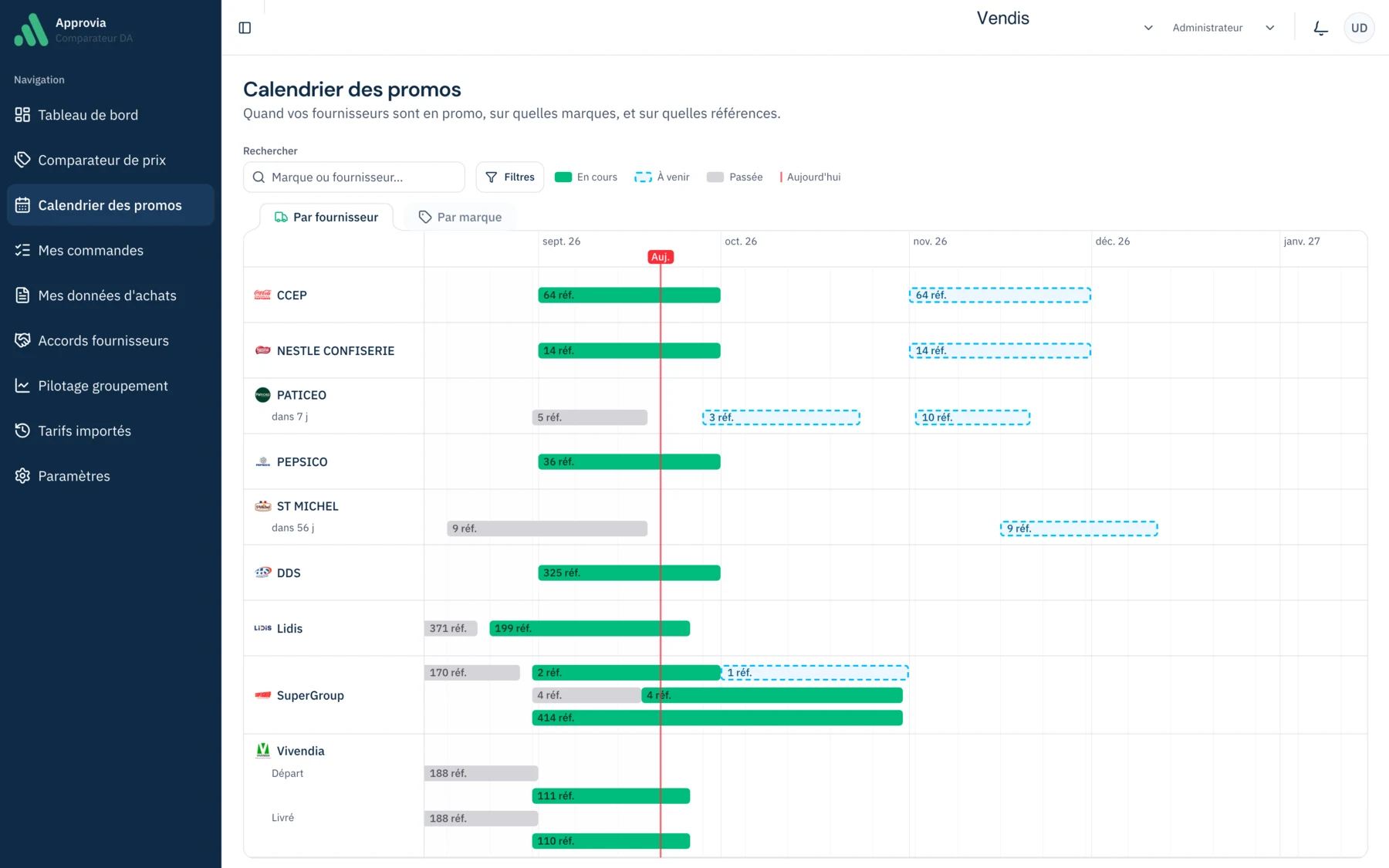Select CCEP current 64 réf. promo bar

click(x=629, y=295)
